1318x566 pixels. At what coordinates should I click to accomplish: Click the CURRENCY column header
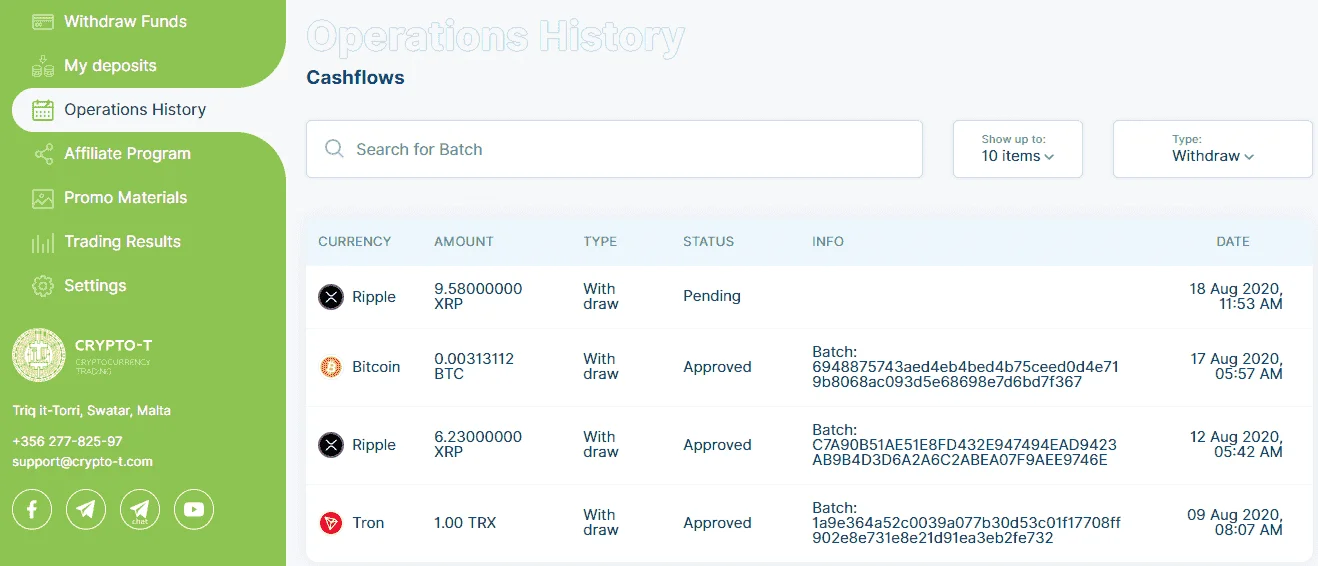tap(354, 242)
